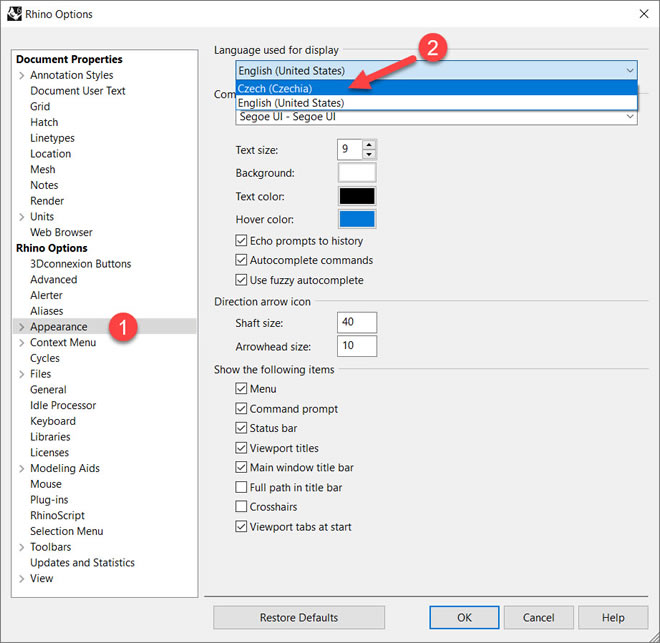
Task: Toggle Echo prompts to history checkbox
Action: click(x=241, y=241)
